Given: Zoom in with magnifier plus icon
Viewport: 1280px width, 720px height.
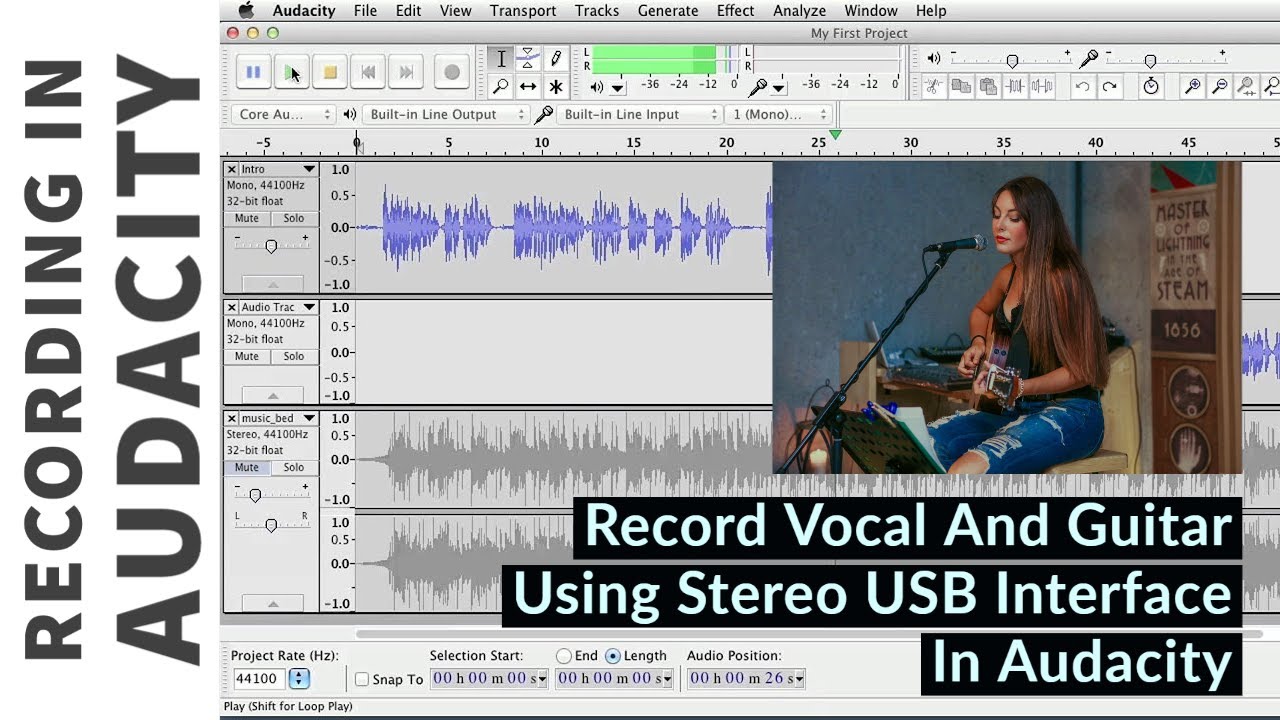Looking at the screenshot, I should (1192, 87).
